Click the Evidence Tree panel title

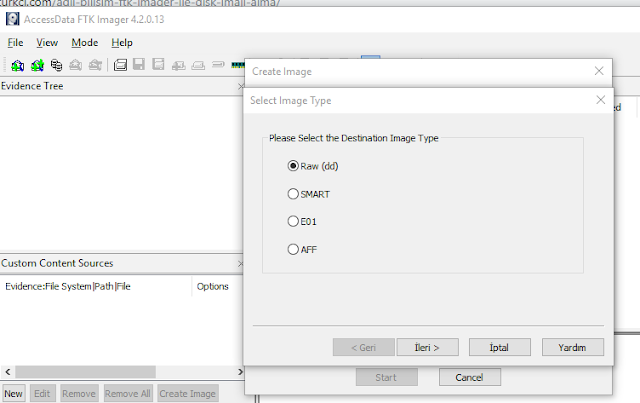coord(32,86)
